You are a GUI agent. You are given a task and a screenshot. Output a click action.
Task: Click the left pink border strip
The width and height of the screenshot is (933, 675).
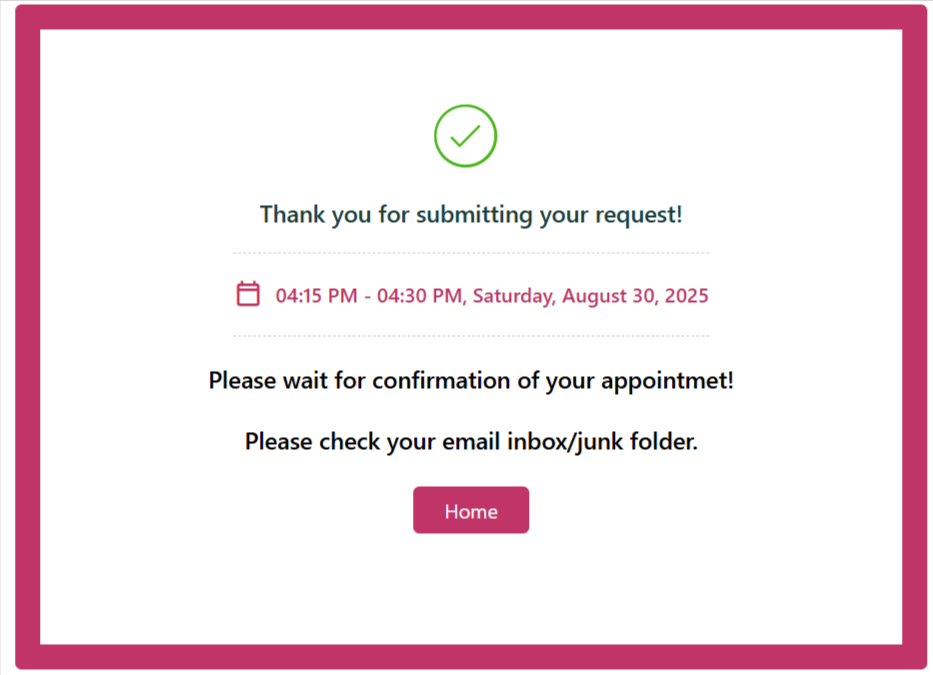tap(27, 337)
